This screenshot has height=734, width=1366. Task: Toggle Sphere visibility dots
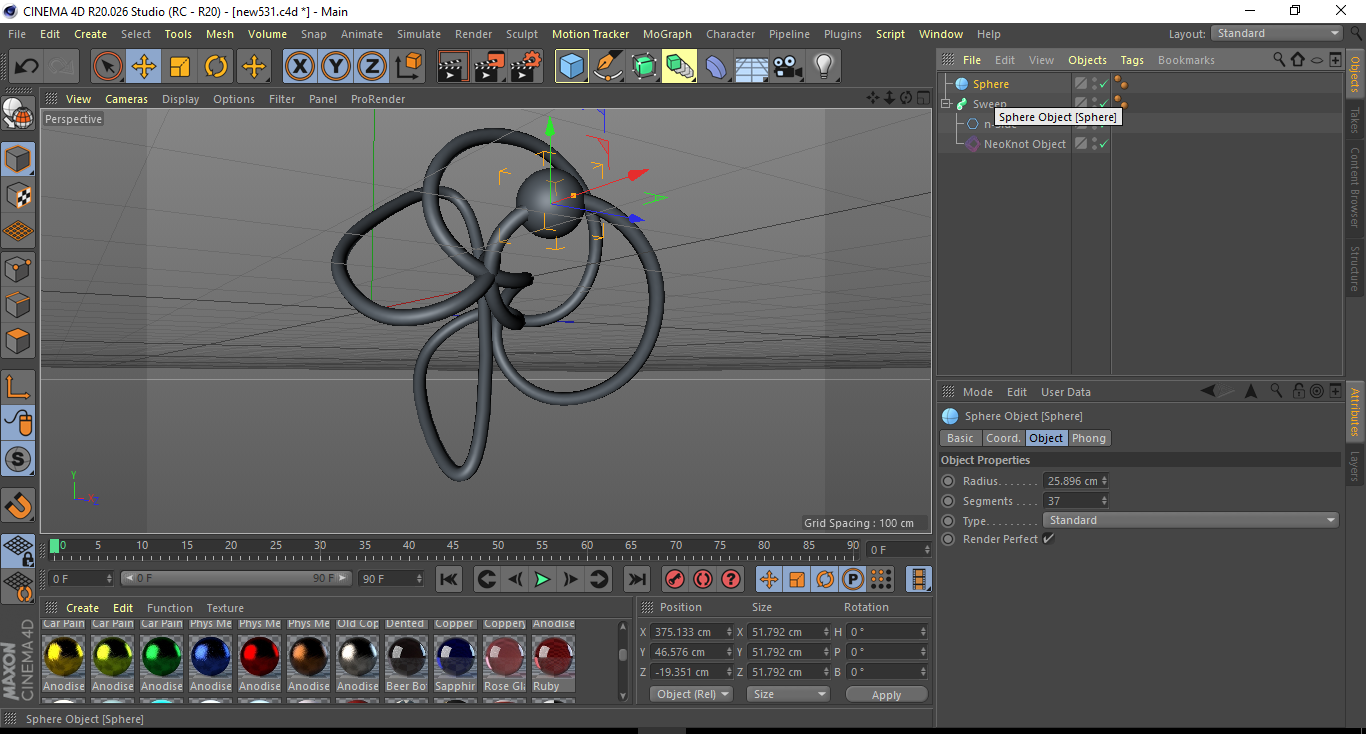click(1094, 84)
